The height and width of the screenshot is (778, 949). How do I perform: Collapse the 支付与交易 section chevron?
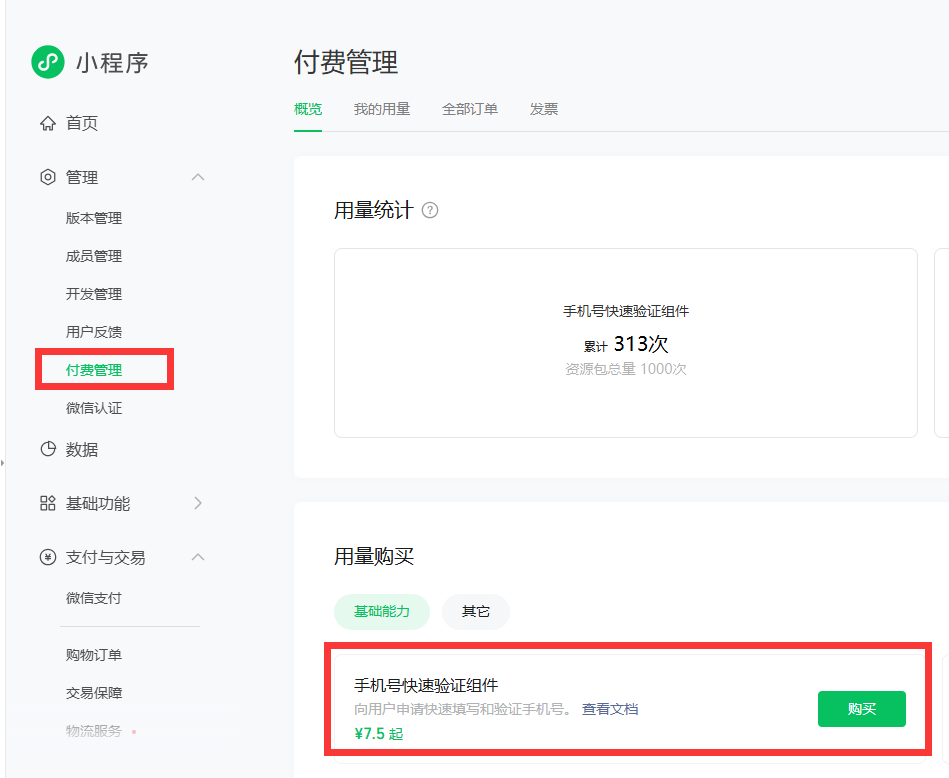(x=198, y=557)
